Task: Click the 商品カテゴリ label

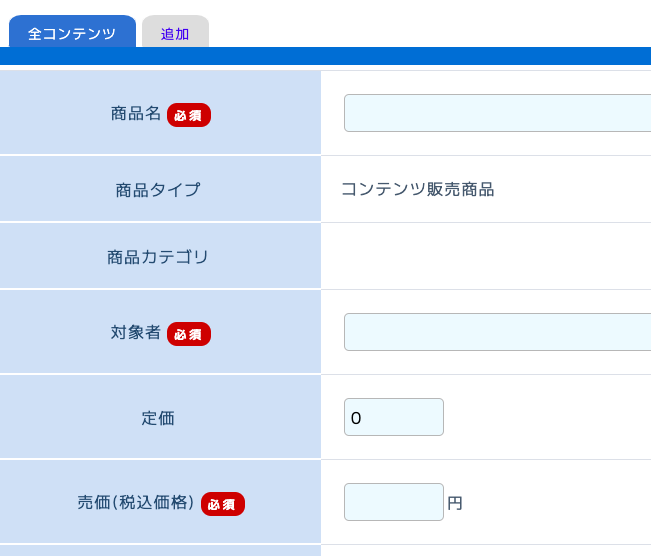Action: pos(158,257)
